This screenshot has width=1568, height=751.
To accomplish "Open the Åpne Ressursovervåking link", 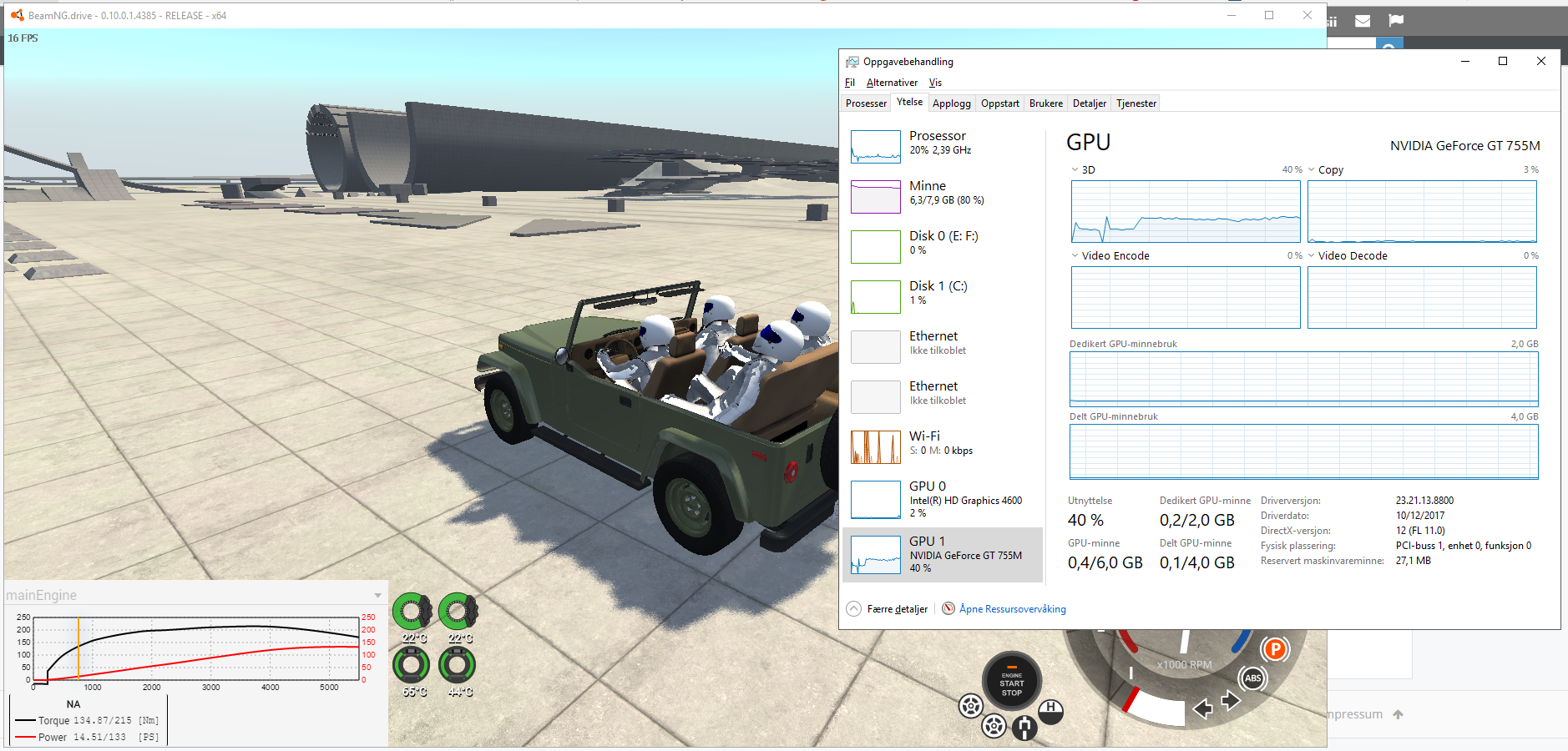I will pos(1013,609).
